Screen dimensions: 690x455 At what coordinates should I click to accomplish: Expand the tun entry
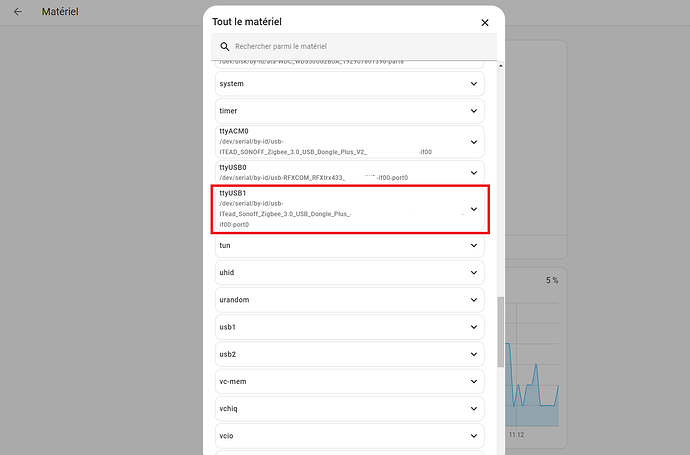(350, 246)
